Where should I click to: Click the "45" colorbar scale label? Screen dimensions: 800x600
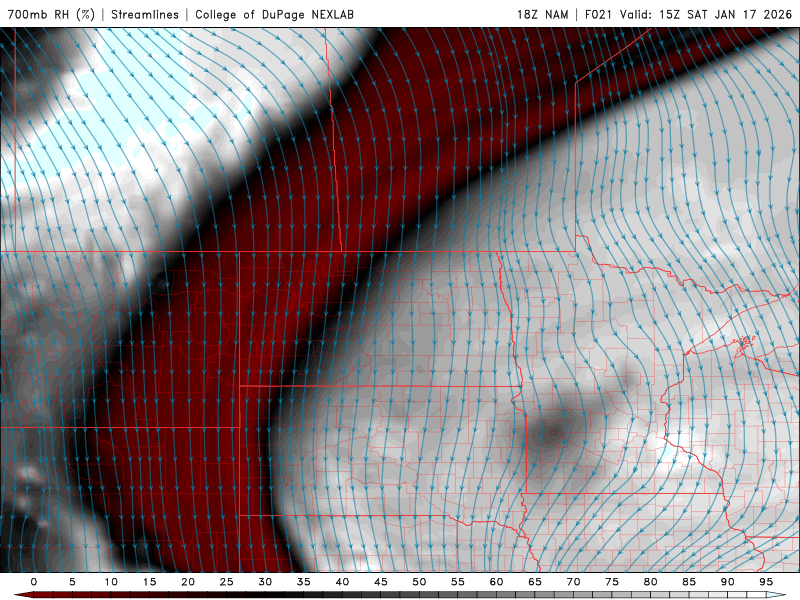click(381, 582)
